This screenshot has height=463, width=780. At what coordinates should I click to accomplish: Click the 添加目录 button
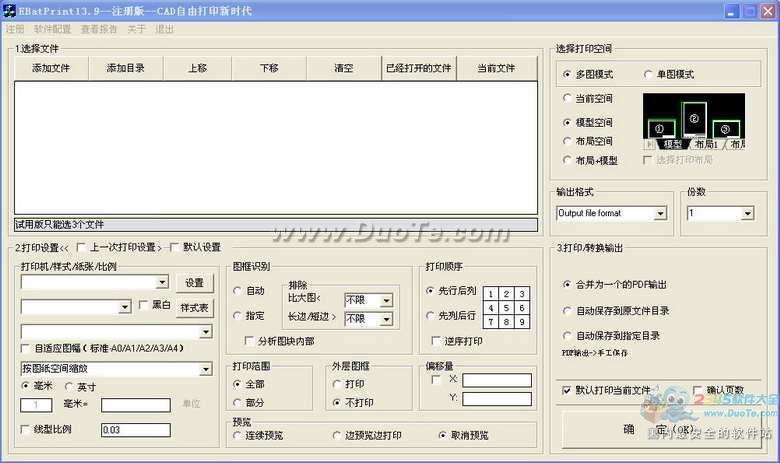(x=126, y=68)
